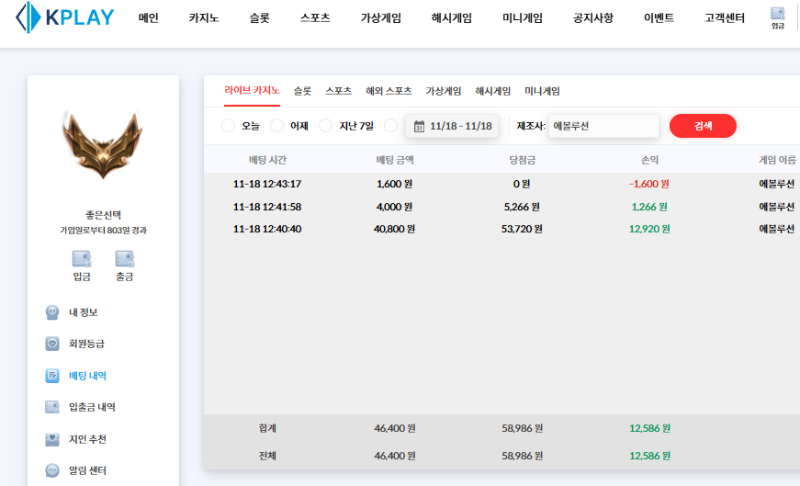Click the 베팅 내역 sidebar icon
The height and width of the screenshot is (486, 800).
(53, 376)
